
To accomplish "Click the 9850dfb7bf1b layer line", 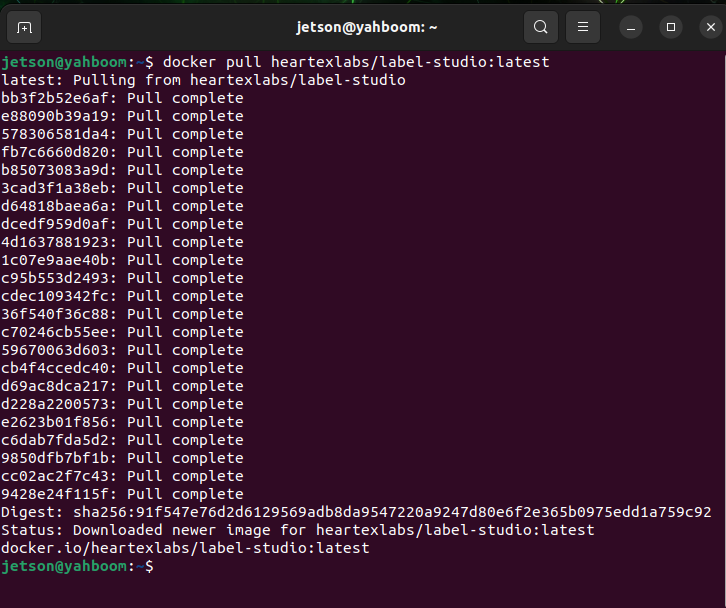I will (122, 458).
